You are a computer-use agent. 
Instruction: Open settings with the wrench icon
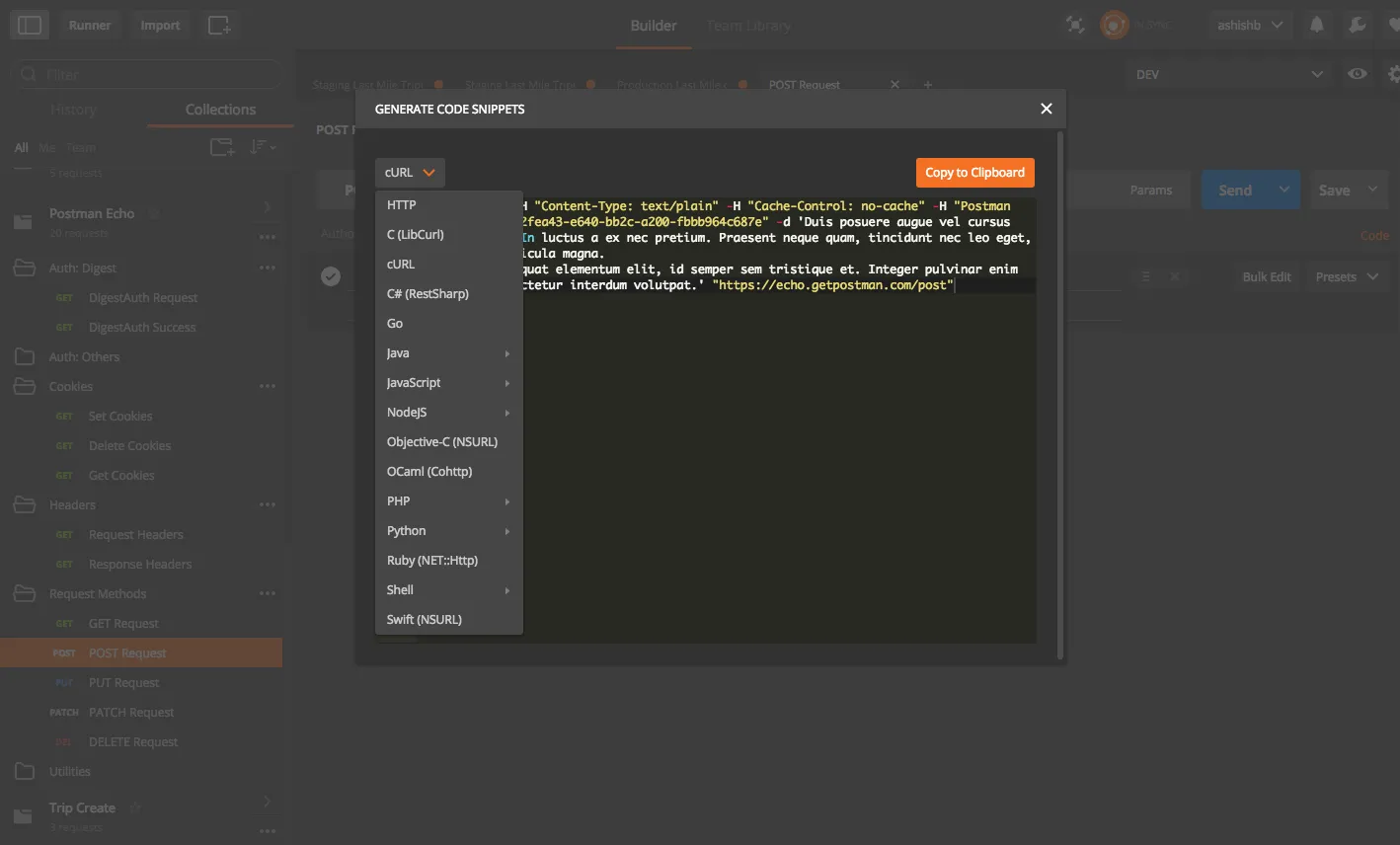point(1358,26)
